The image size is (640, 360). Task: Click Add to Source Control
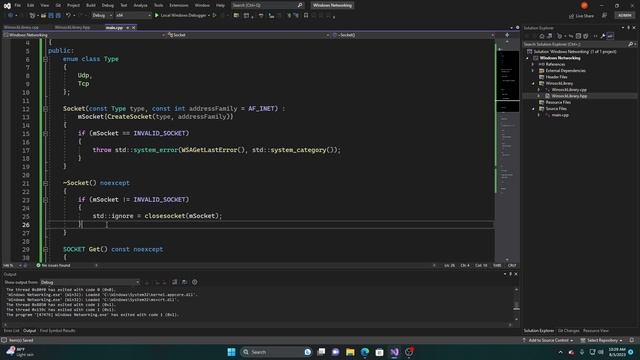(548, 340)
